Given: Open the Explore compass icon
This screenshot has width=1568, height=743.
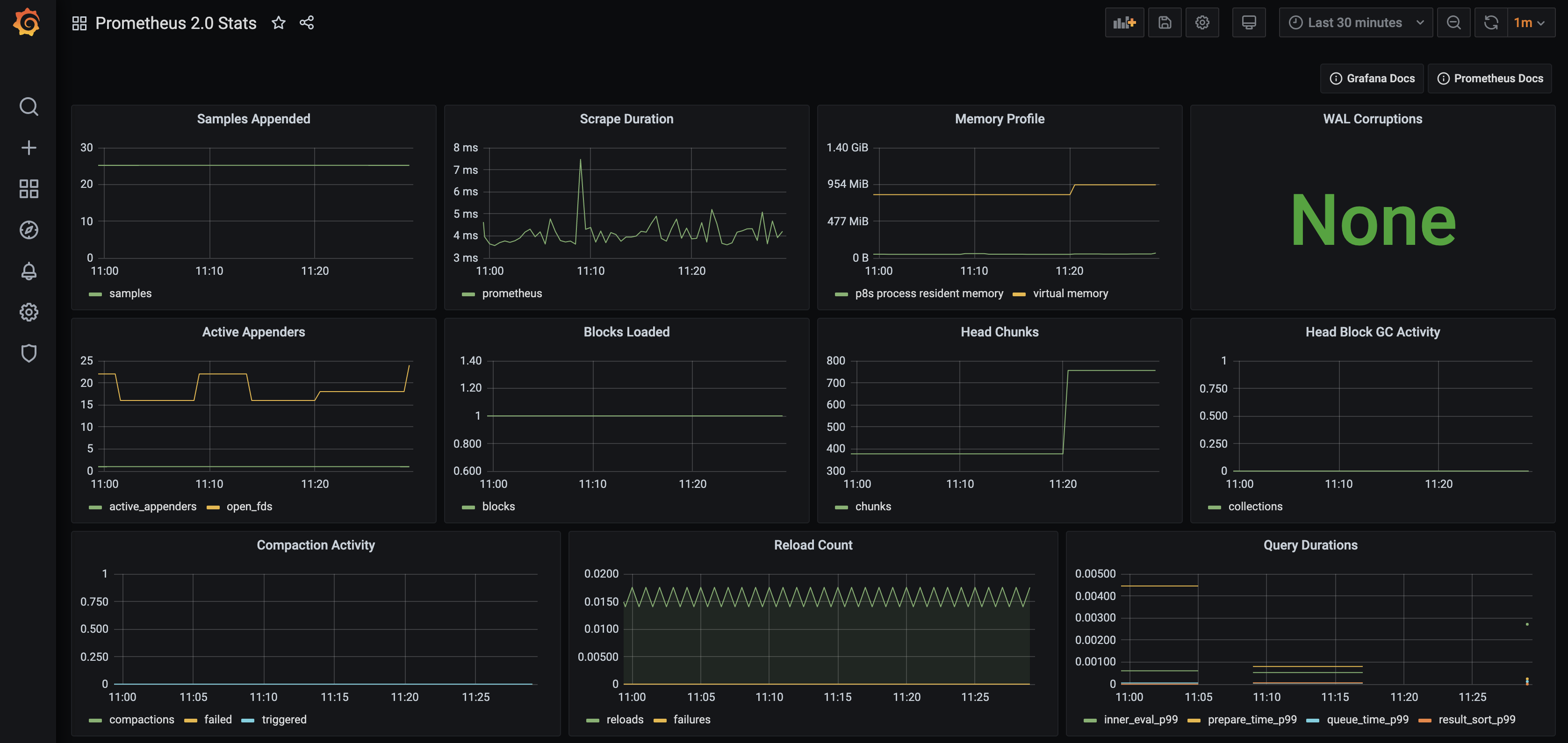Looking at the screenshot, I should (29, 230).
